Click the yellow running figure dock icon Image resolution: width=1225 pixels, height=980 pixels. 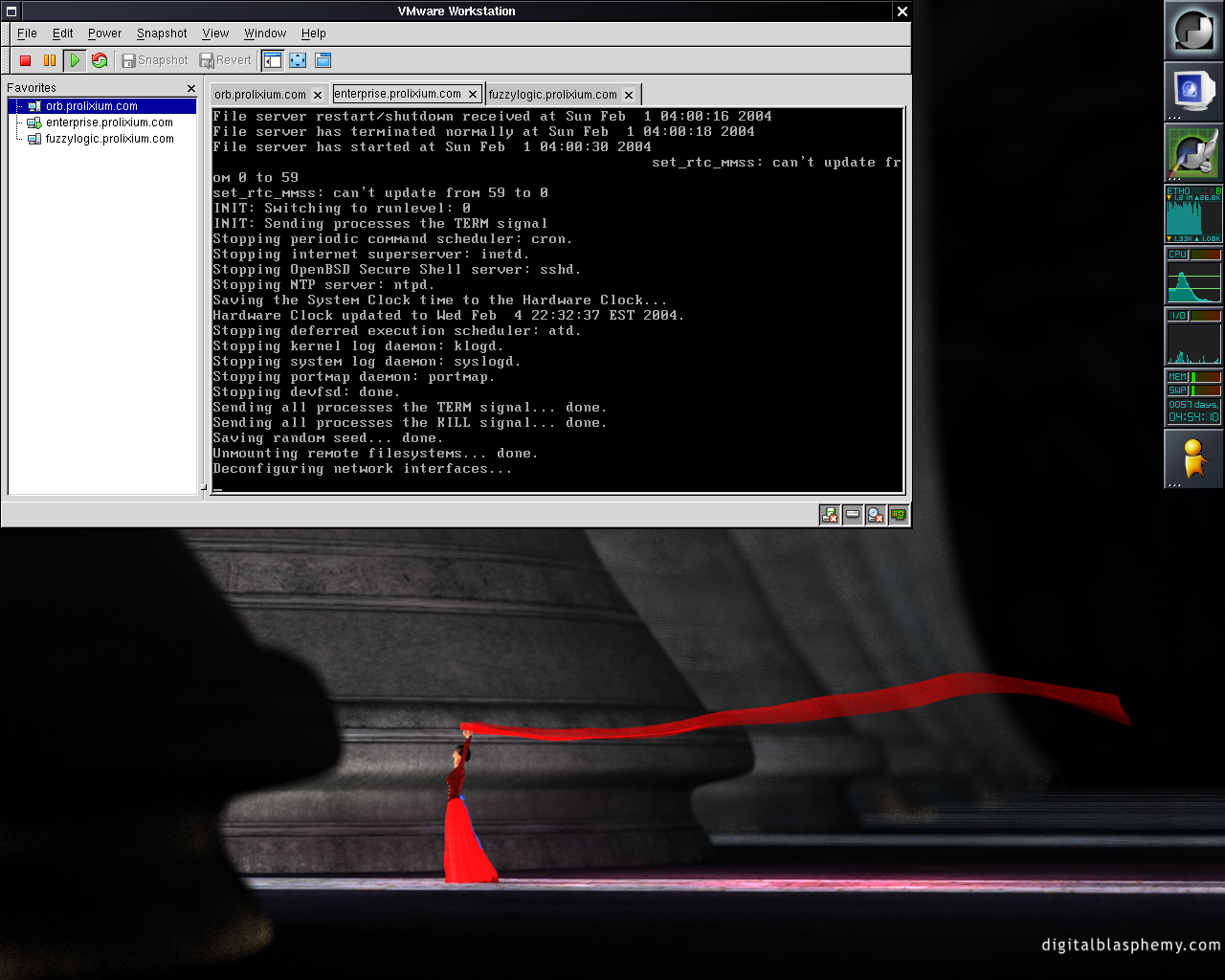point(1193,458)
